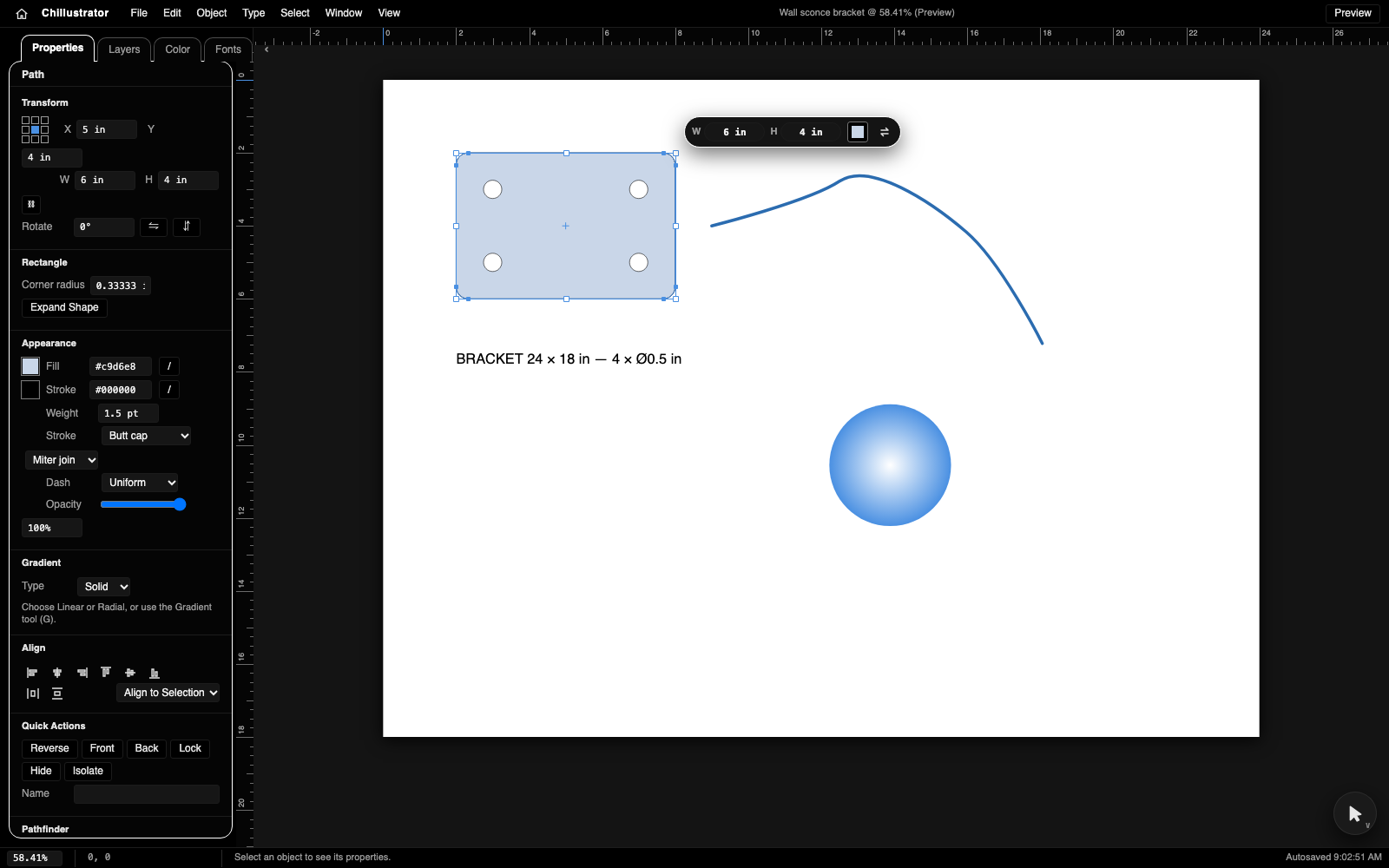Open the Align to Selection dropdown

tap(168, 693)
